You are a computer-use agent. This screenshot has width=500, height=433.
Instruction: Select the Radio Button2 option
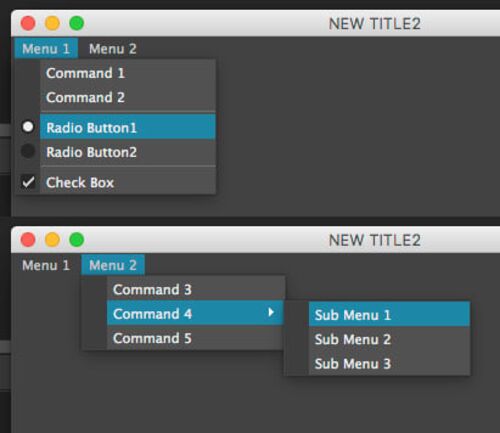[x=128, y=152]
